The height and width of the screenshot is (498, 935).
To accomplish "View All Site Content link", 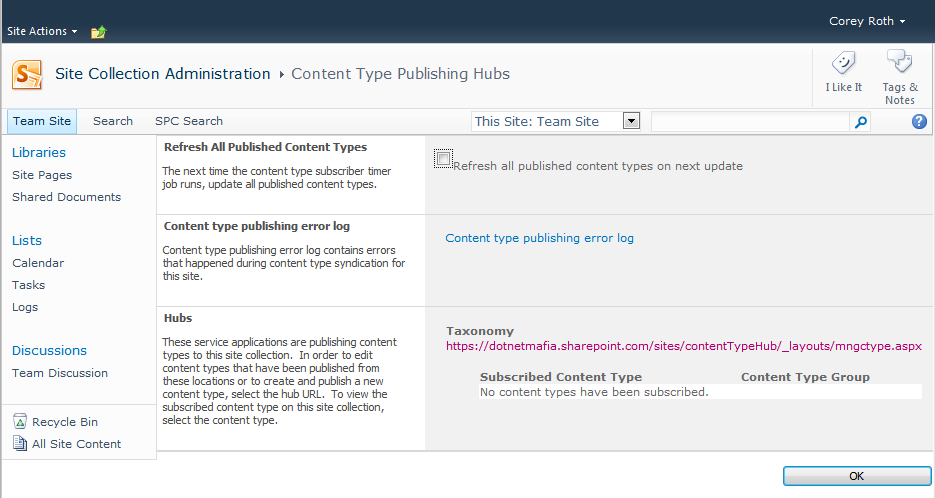I will [x=76, y=444].
